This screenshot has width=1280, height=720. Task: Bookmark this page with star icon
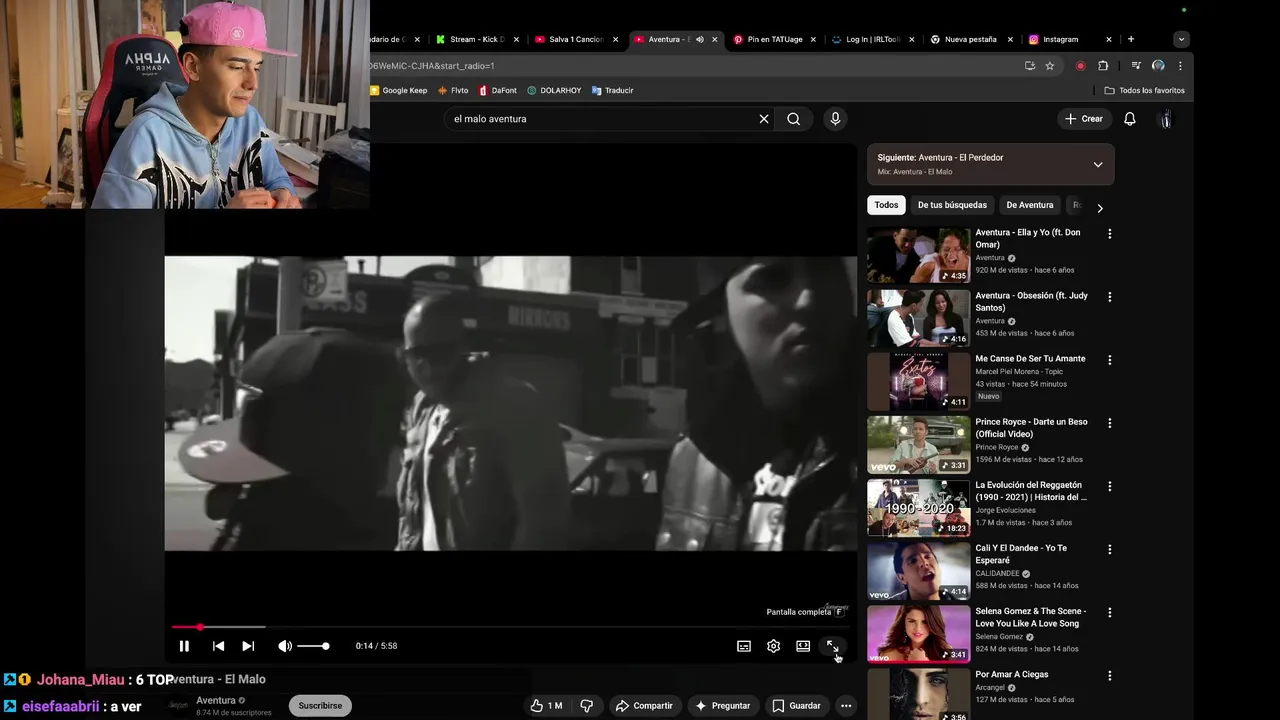pyautogui.click(x=1050, y=66)
